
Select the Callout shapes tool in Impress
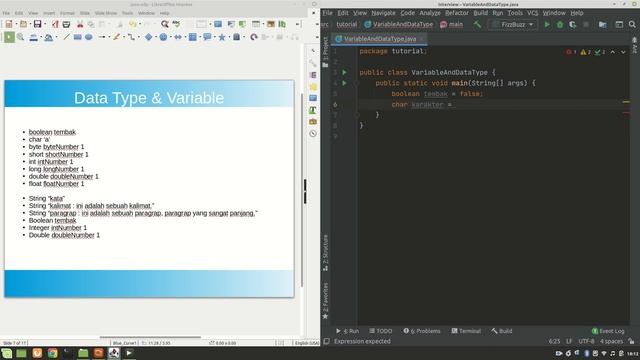207,37
